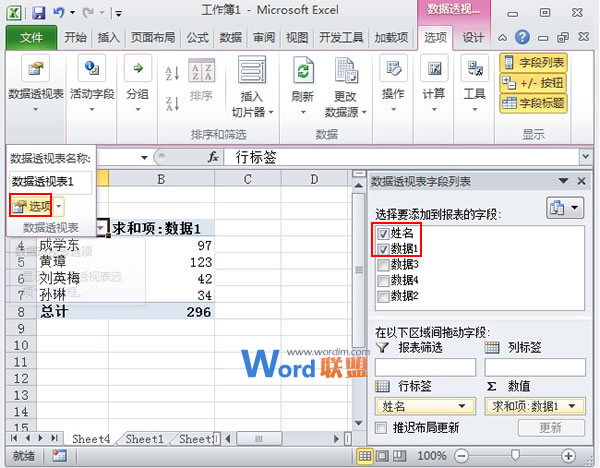Expand the formula bar
The image size is (600, 468).
pyautogui.click(x=585, y=156)
